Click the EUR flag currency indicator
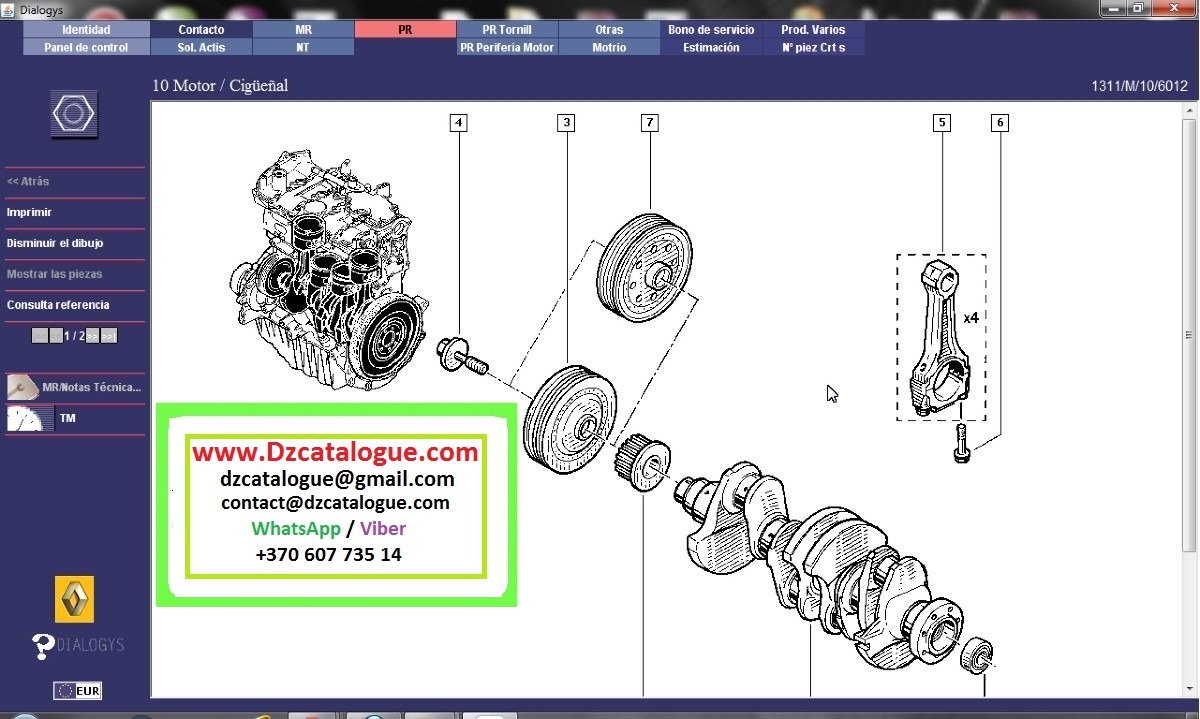1200x719 pixels. (x=77, y=691)
